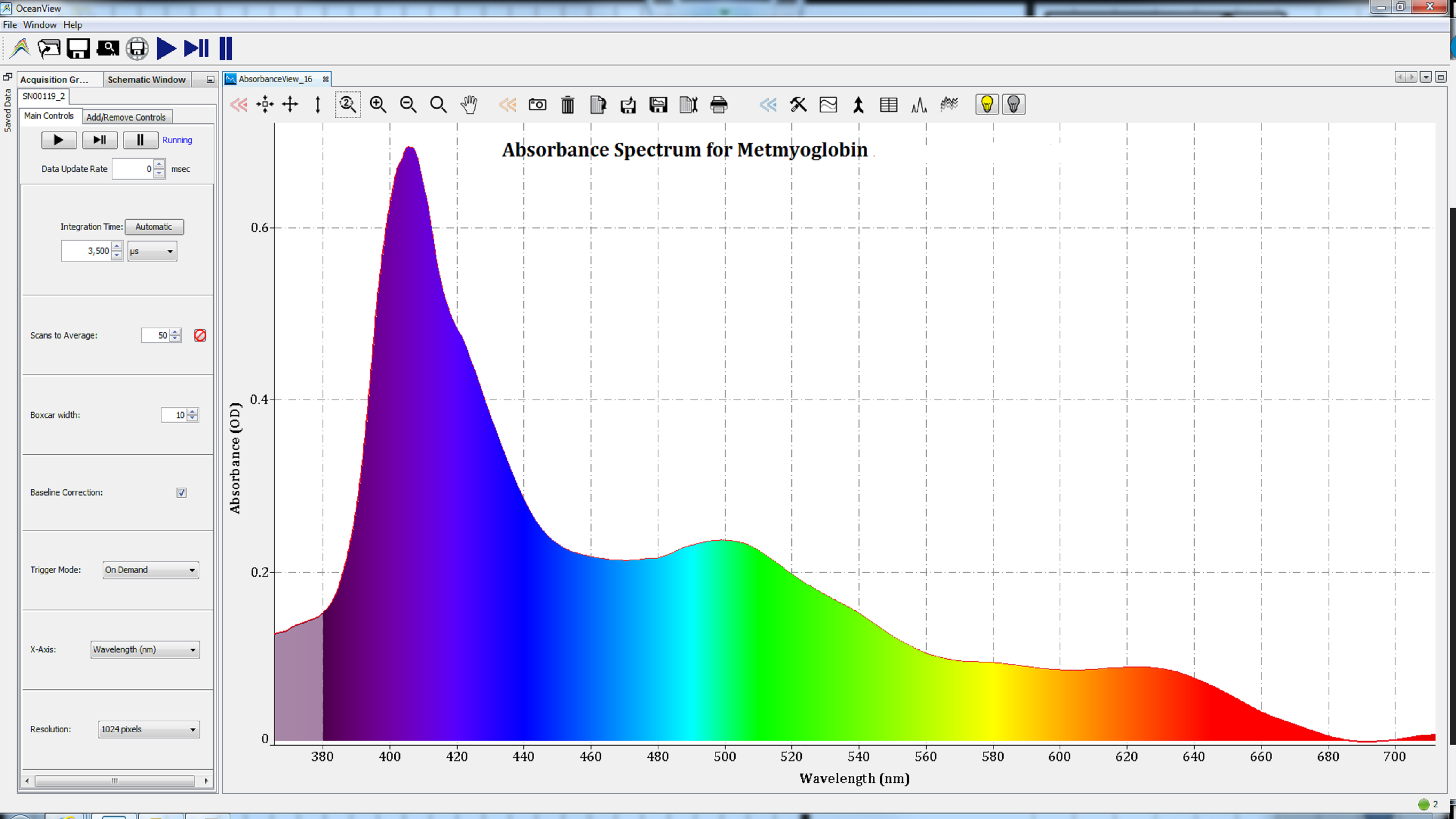Click the save graph to file icon
This screenshot has height=819, width=1456.
pos(628,105)
